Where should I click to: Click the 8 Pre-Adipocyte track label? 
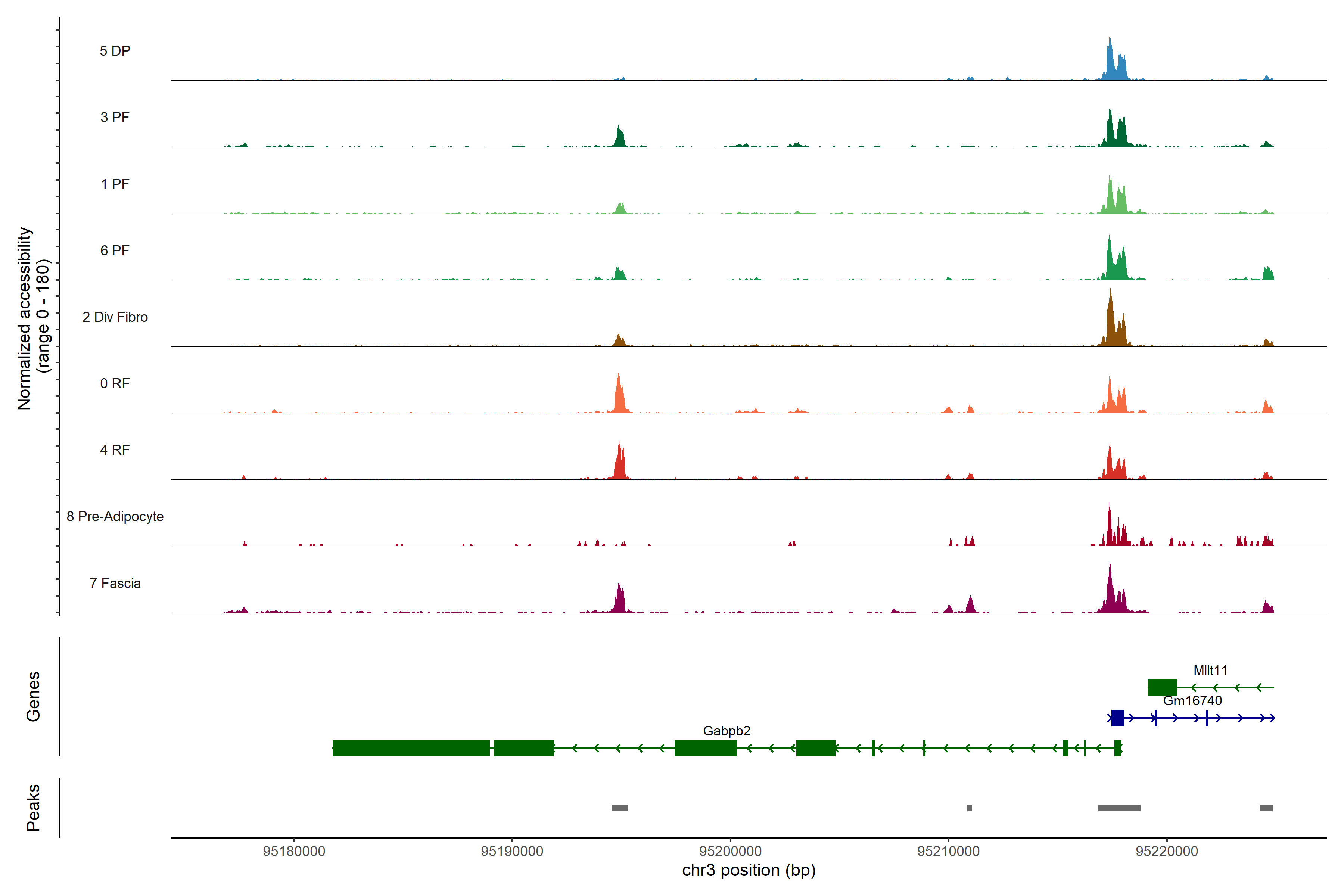115,517
